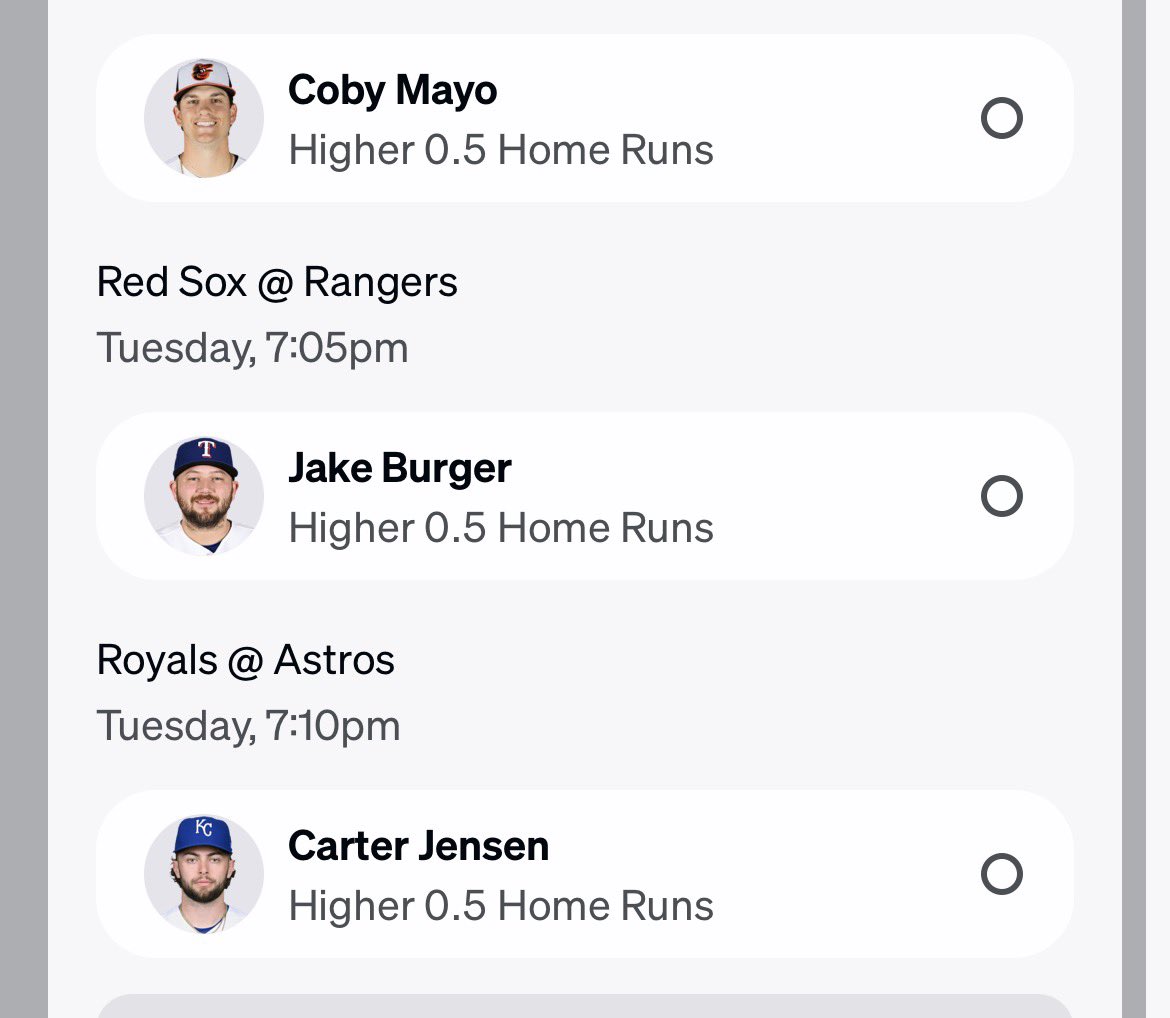Click the Tuesday, 7:05pm game time

(252, 349)
